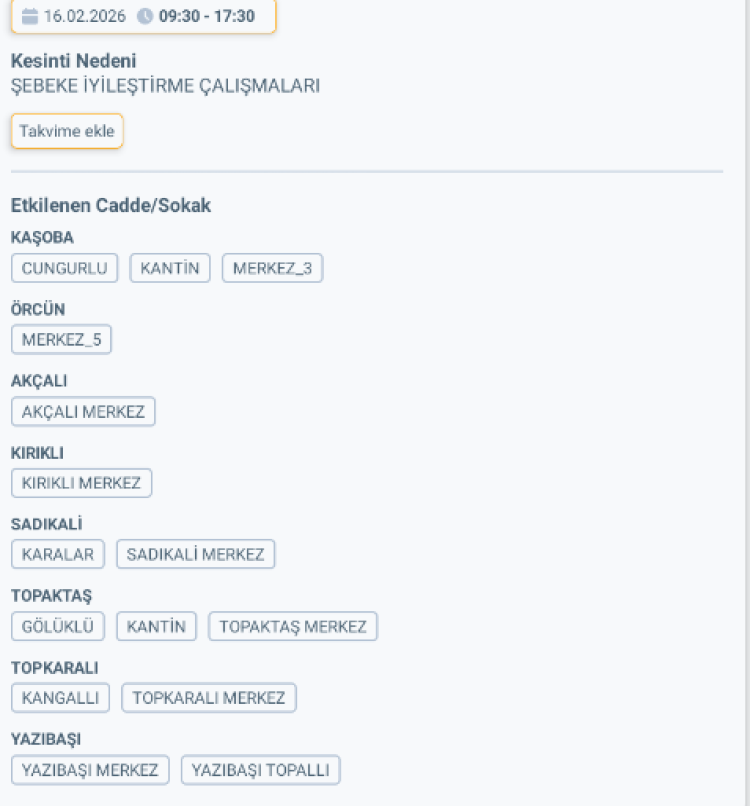Screen dimensions: 750x806
Task: Click the Etkilenen Cadde/Sokak heading
Action: [x=110, y=205]
